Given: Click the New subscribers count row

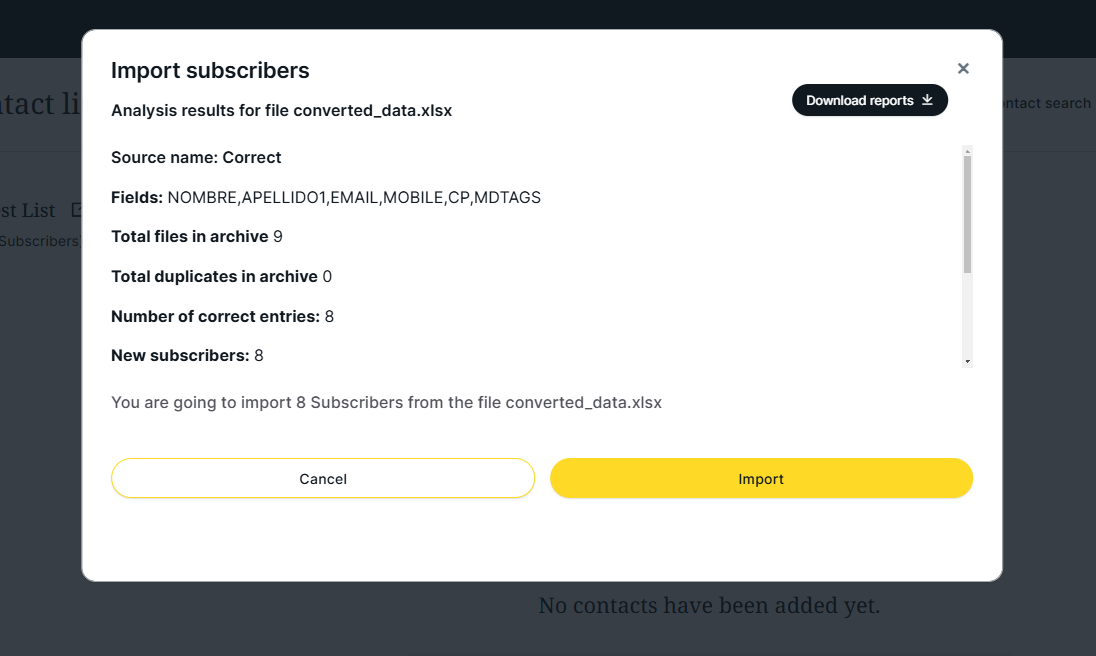Looking at the screenshot, I should click(x=187, y=356).
